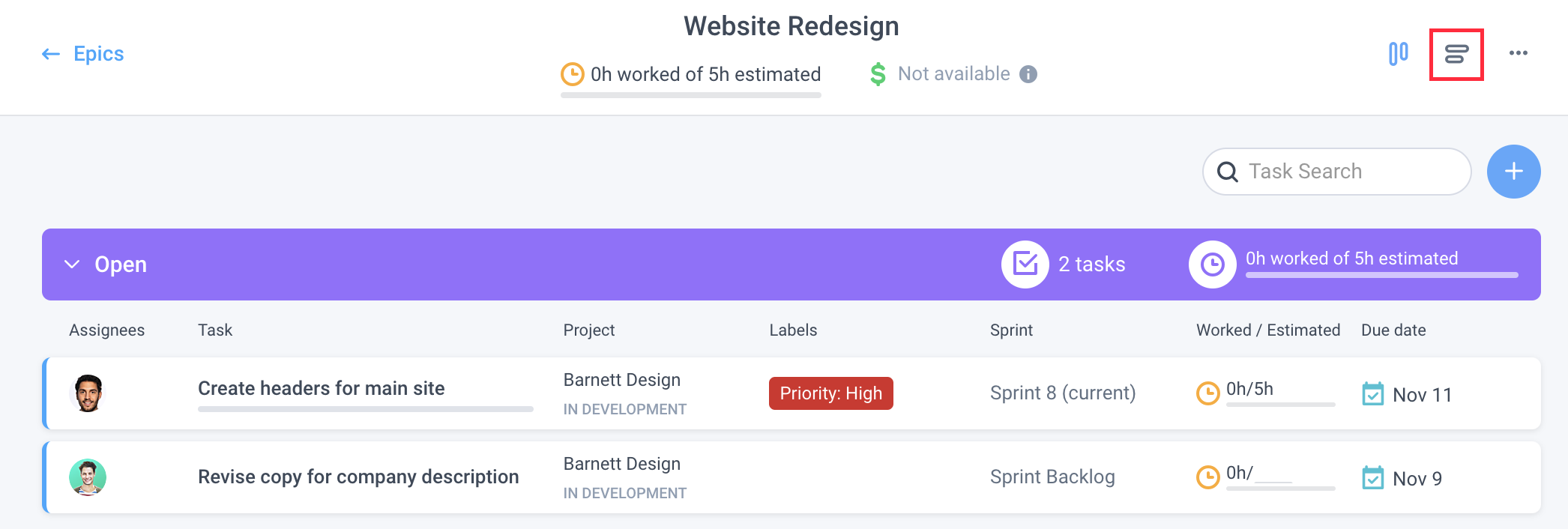
Task: Click the Task Search field
Action: click(1336, 172)
